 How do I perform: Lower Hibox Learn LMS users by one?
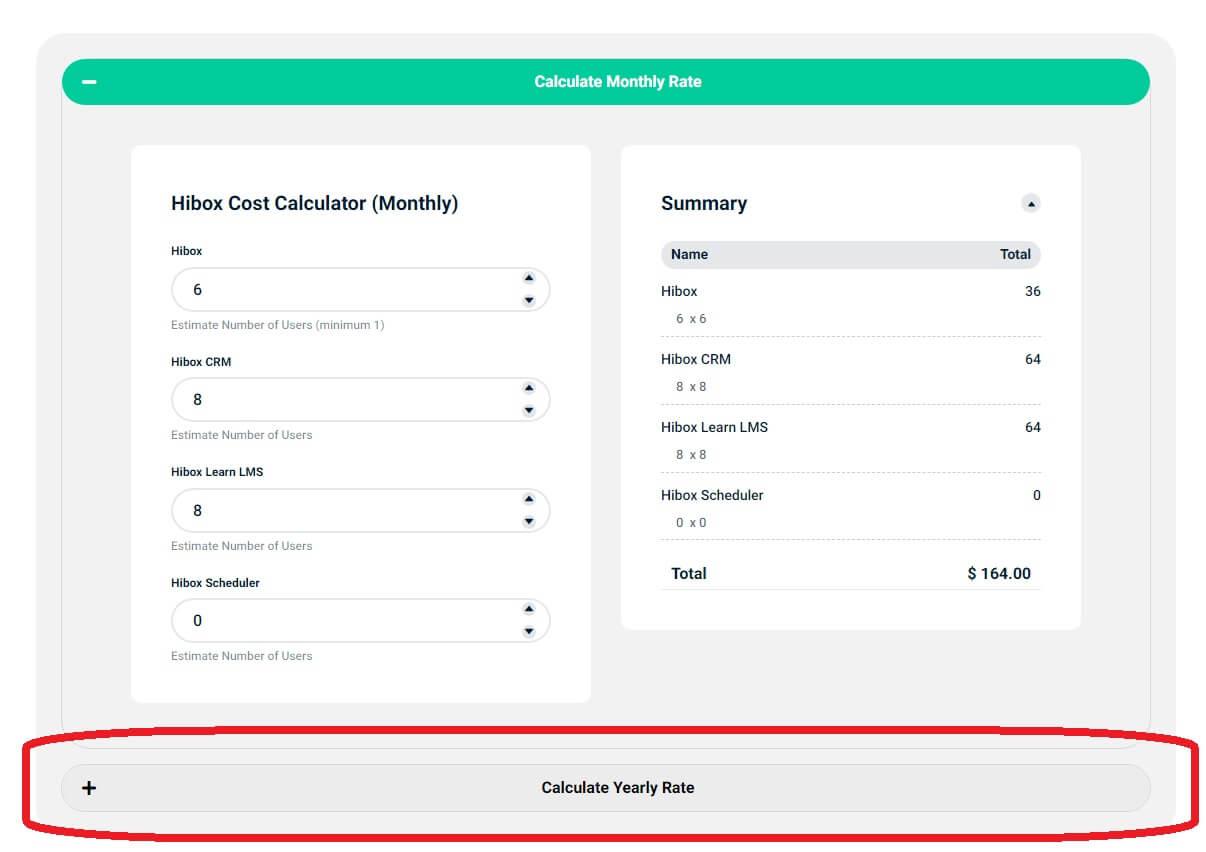(x=529, y=522)
